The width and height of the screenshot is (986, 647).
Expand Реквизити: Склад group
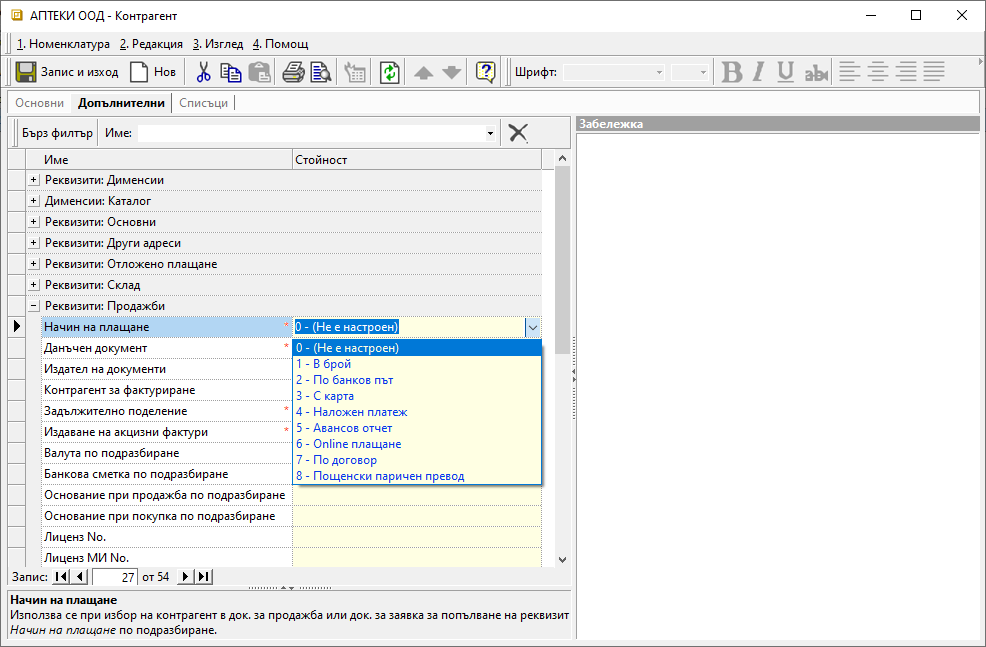pyautogui.click(x=33, y=285)
